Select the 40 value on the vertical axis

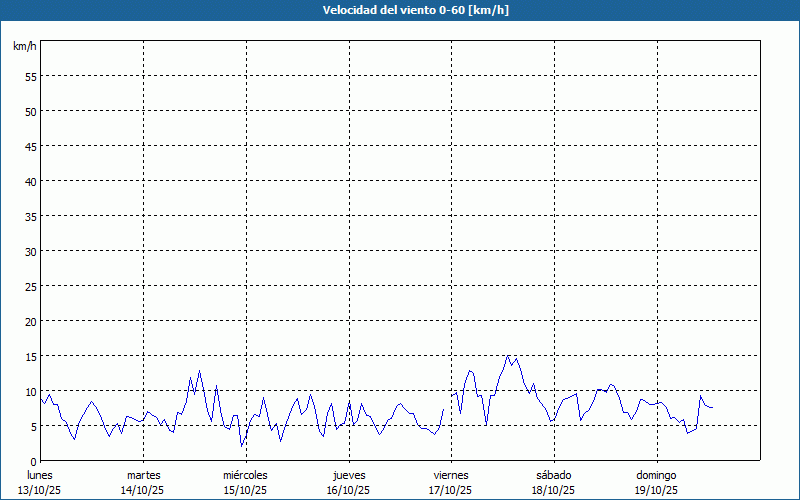pyautogui.click(x=30, y=181)
